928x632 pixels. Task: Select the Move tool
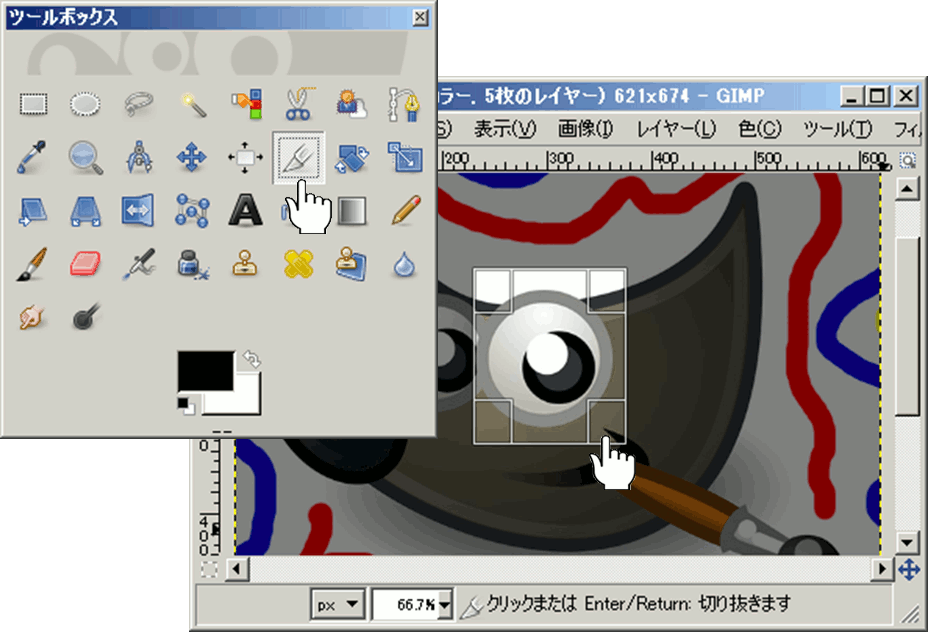click(x=191, y=156)
